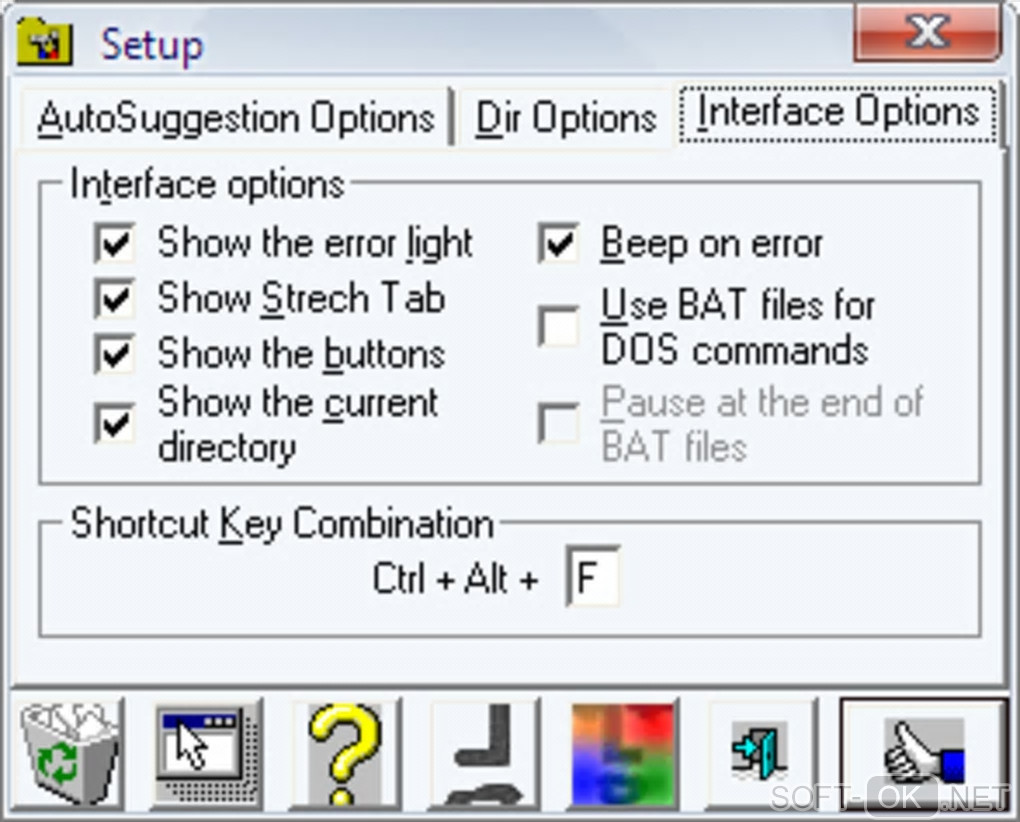Disable the Show the buttons checkbox
The width and height of the screenshot is (1020, 822).
115,353
